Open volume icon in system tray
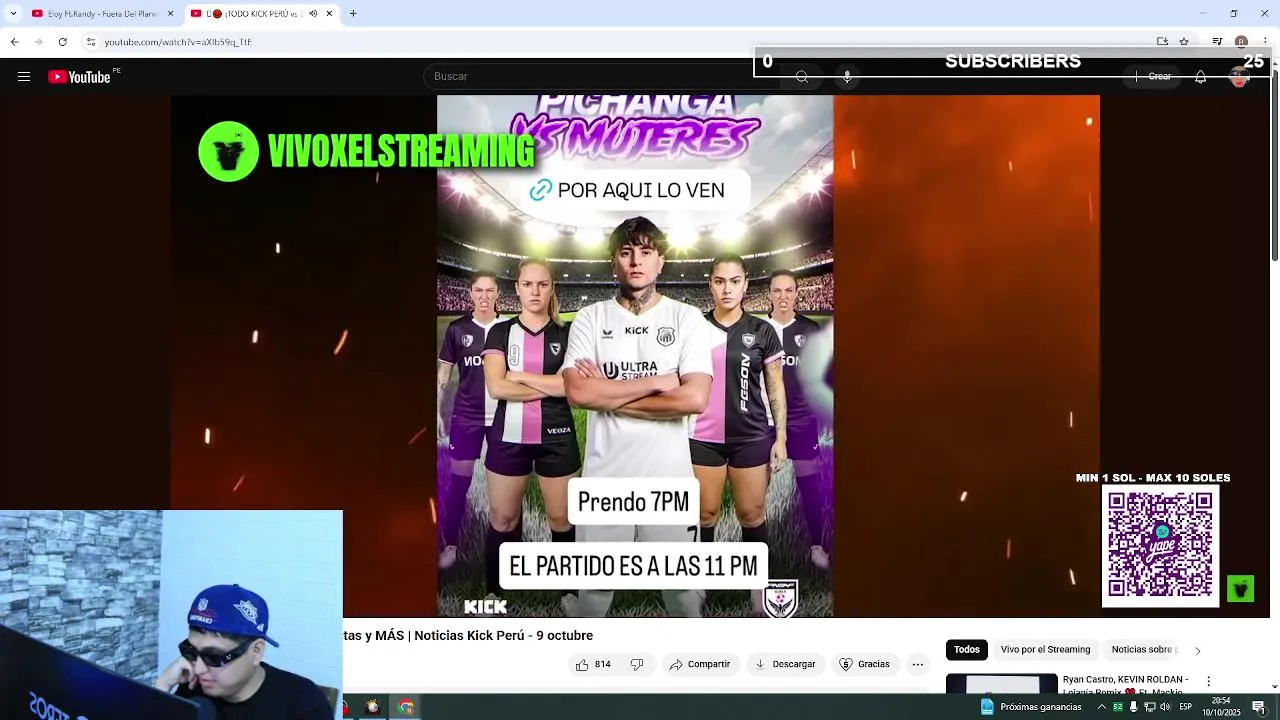The image size is (1280, 720). click(1165, 707)
